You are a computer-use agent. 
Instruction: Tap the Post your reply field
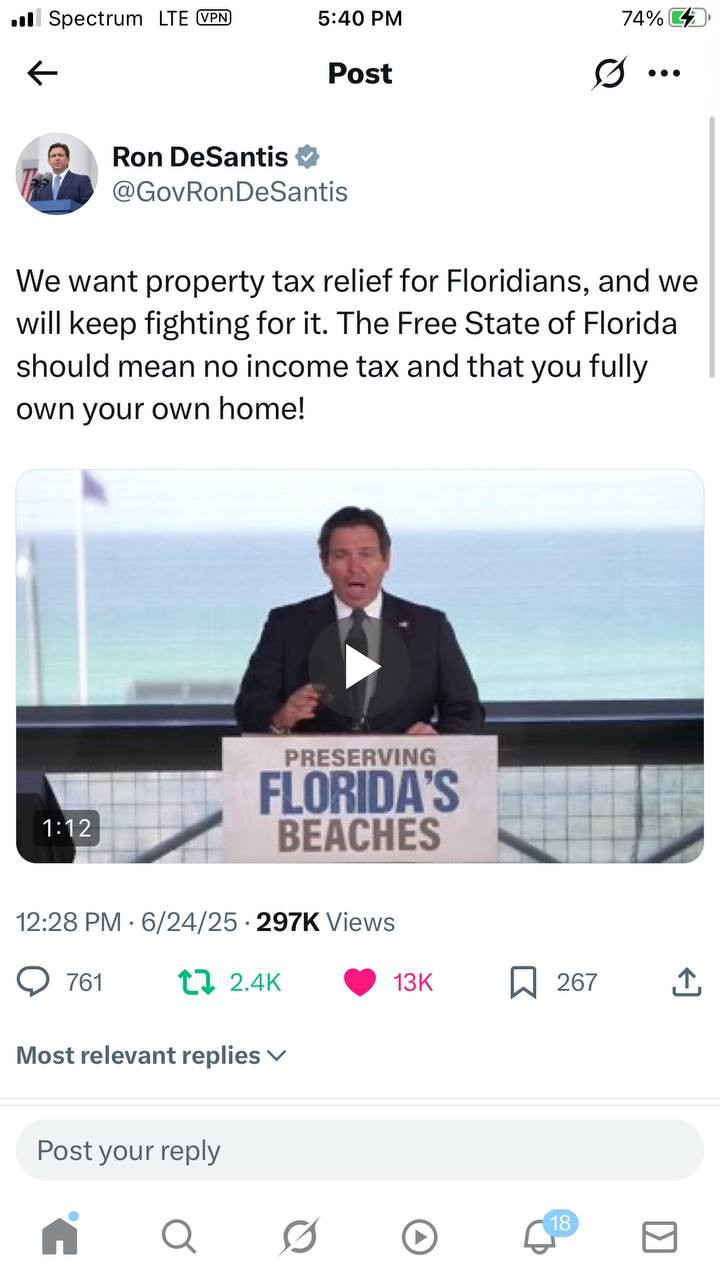360,1150
